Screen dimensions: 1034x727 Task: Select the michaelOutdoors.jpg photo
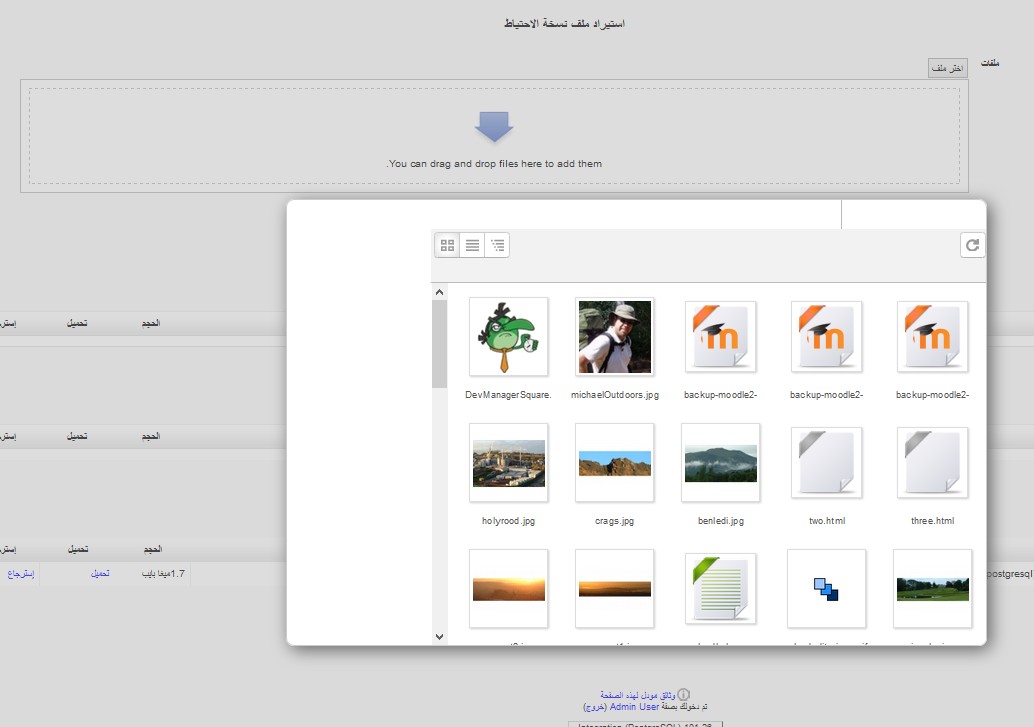[x=615, y=336]
